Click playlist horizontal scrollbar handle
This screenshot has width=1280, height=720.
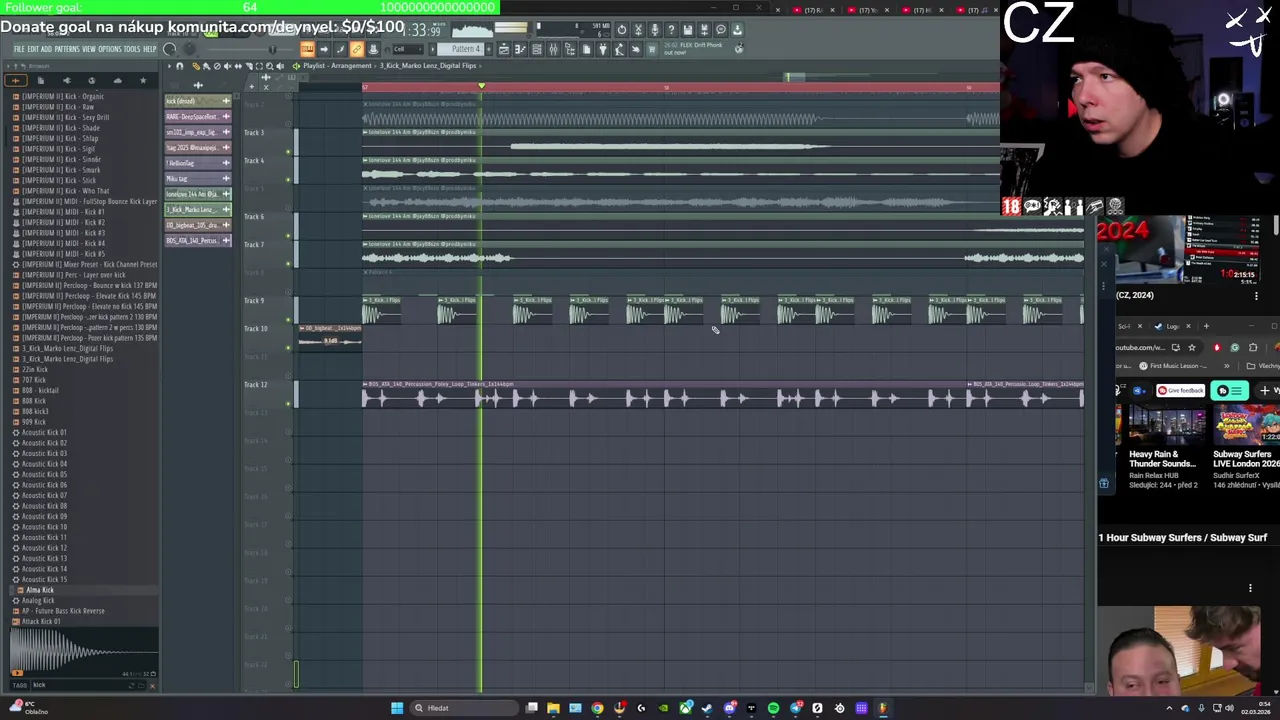pyautogui.click(x=793, y=77)
